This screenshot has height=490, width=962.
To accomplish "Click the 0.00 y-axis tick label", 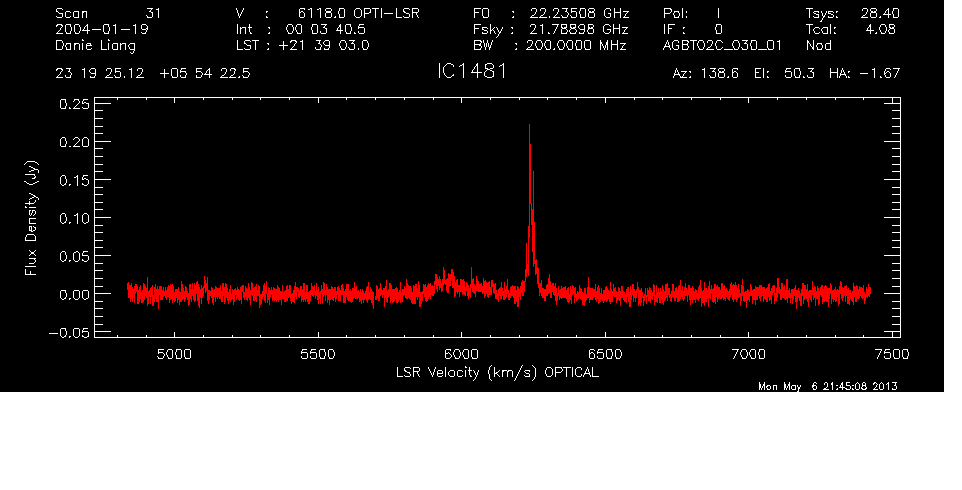I will click(x=74, y=294).
